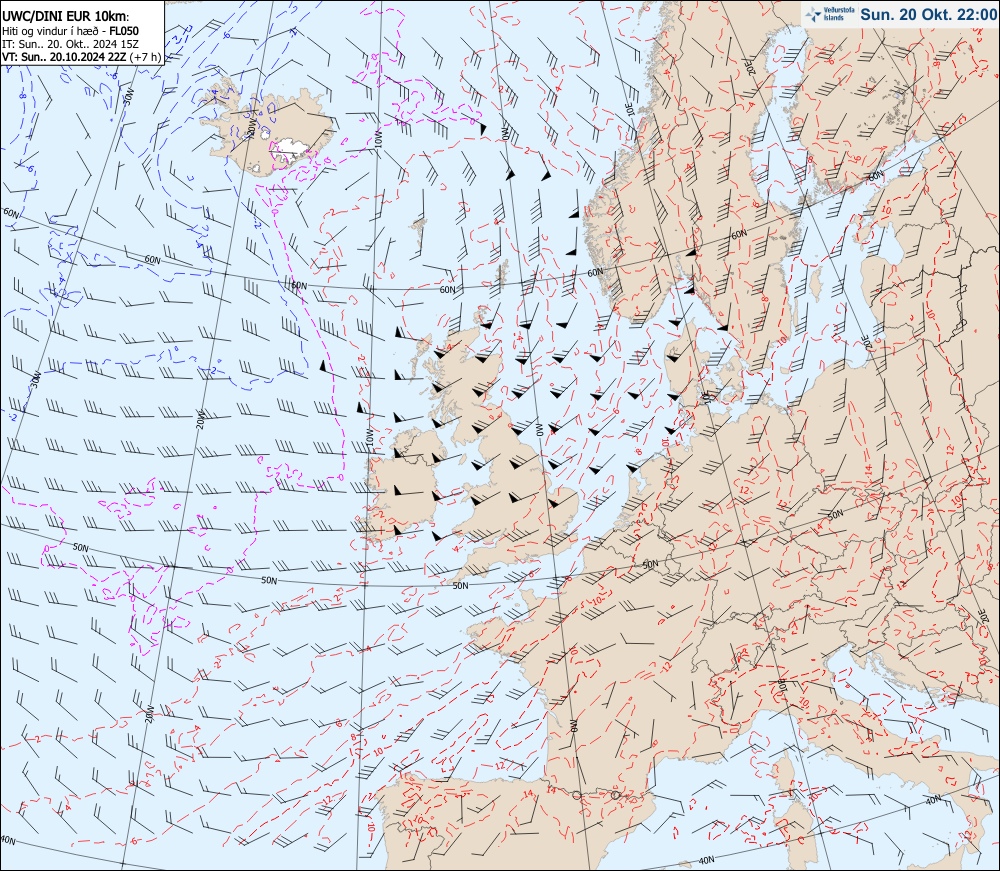
Task: Click the 10W label west of Ireland
Action: pos(370,437)
